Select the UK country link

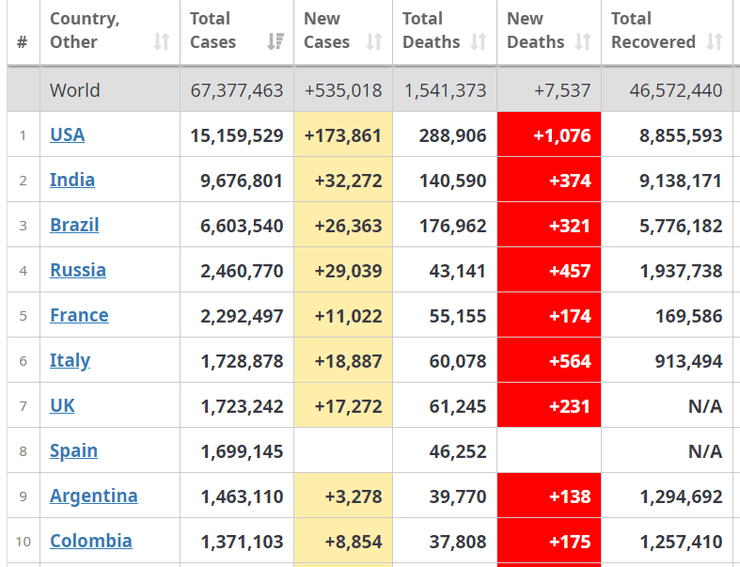[x=62, y=405]
